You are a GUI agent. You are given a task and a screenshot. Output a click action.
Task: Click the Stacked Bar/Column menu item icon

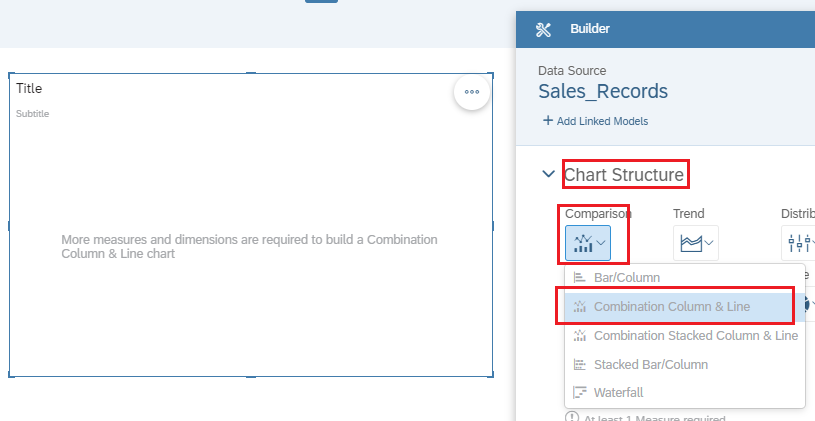(579, 364)
